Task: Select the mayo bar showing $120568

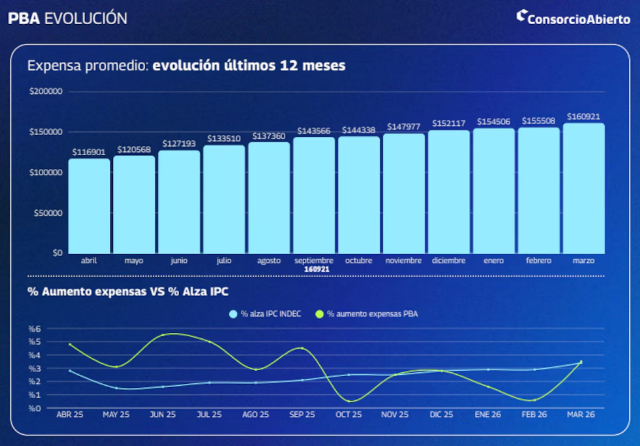Action: [134, 204]
